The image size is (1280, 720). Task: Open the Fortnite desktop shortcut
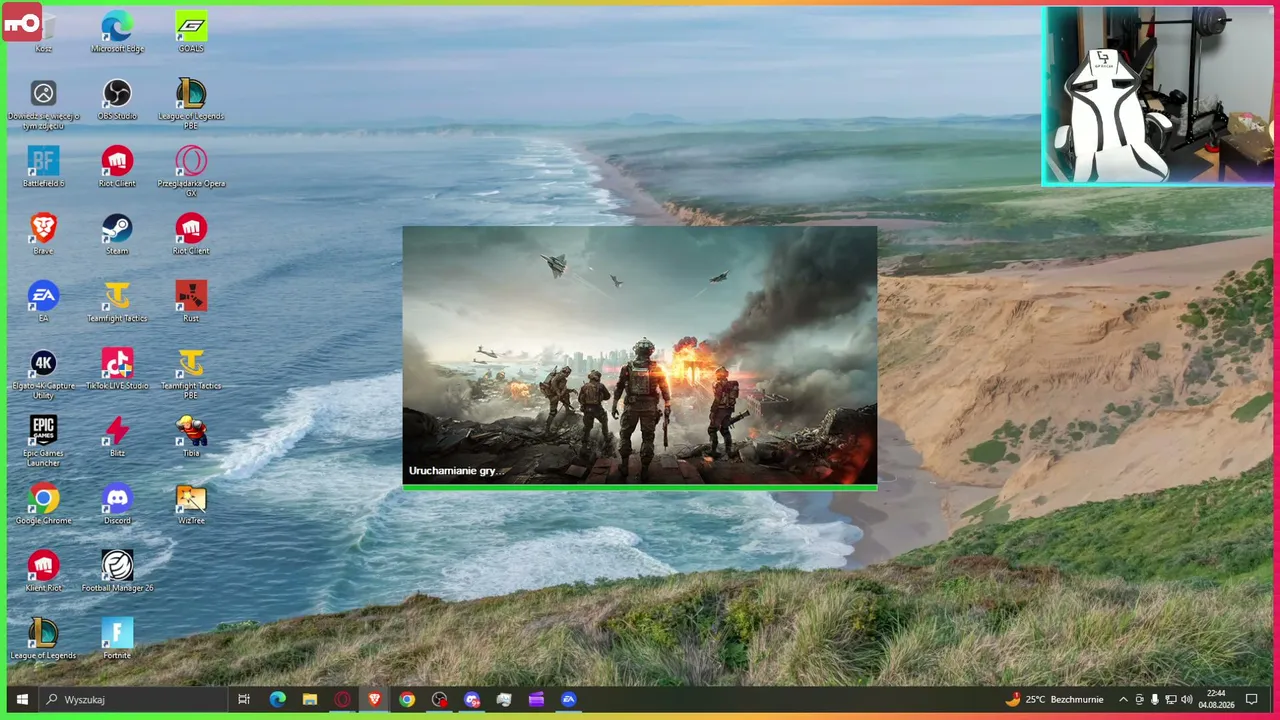(117, 638)
